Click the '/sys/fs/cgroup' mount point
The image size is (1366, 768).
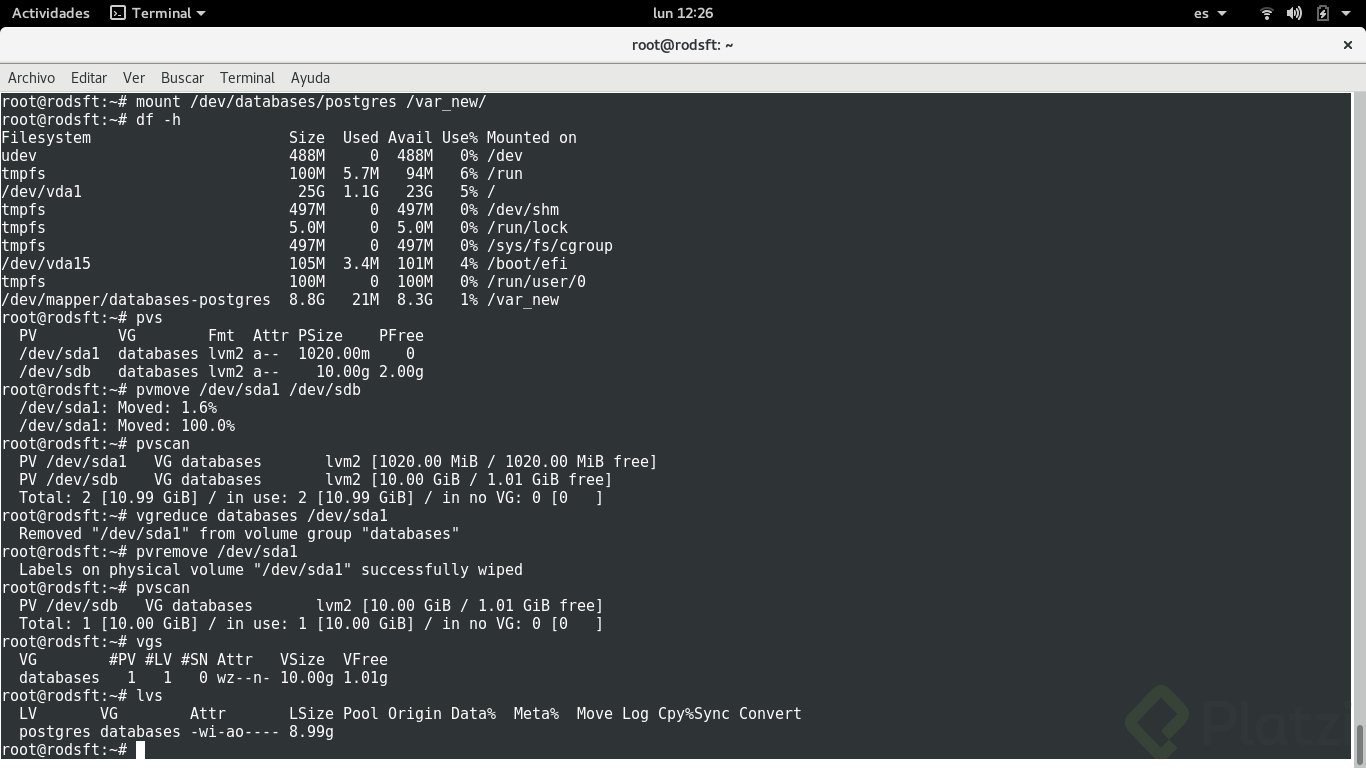(550, 246)
